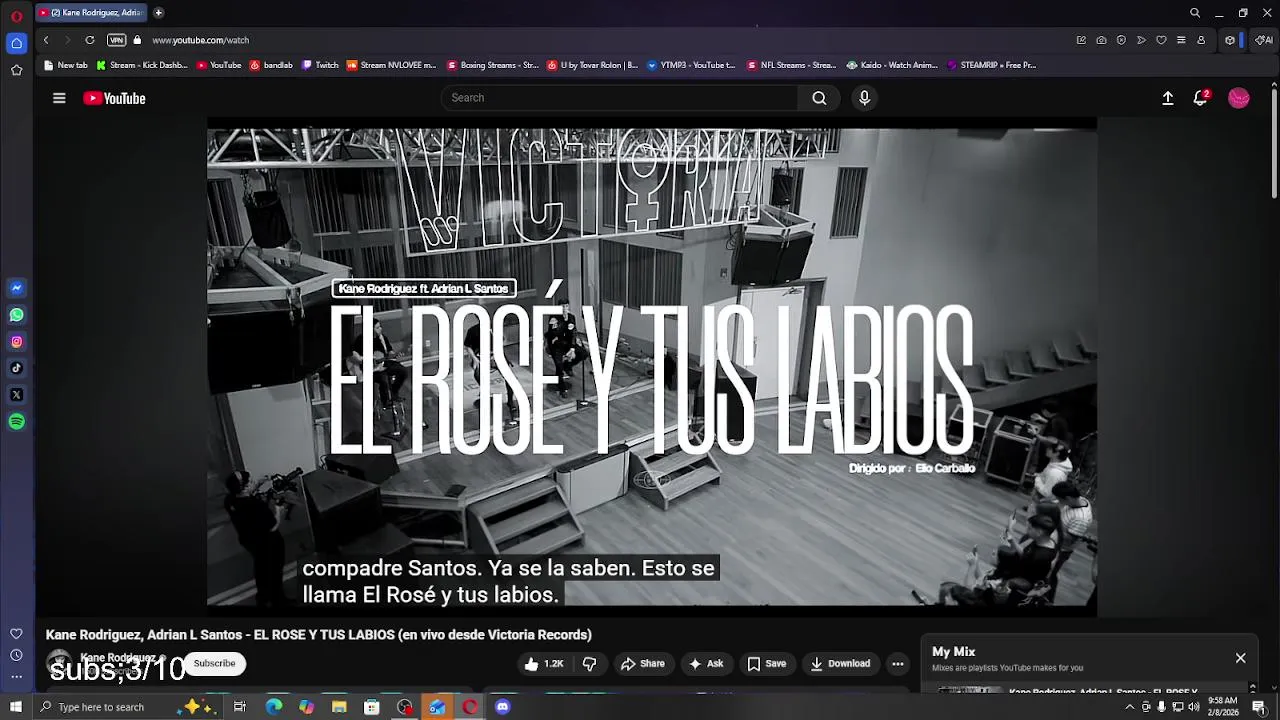The height and width of the screenshot is (720, 1280).
Task: Save the video to a playlist
Action: click(767, 664)
